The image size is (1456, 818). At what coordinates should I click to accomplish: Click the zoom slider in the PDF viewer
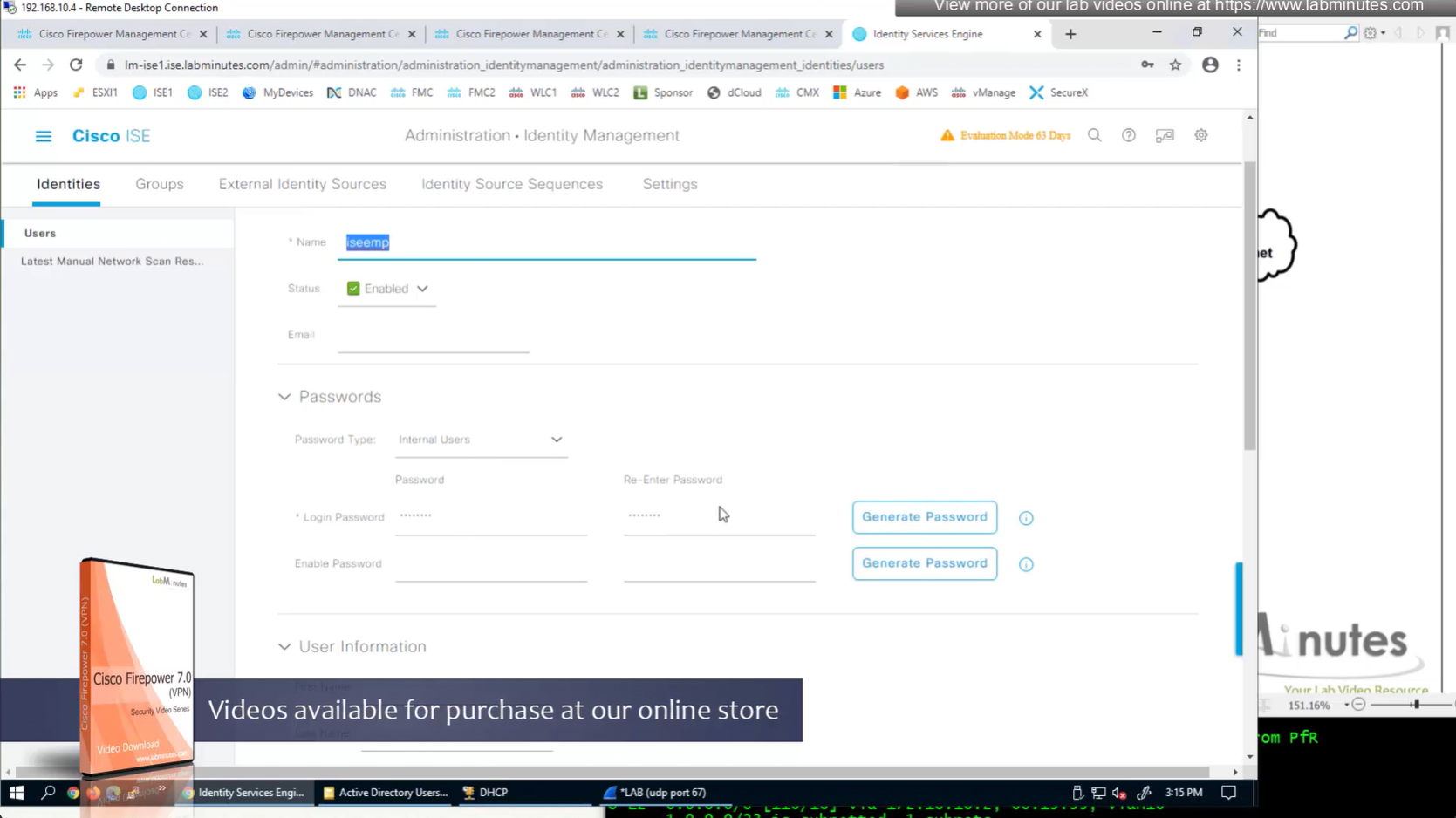[x=1415, y=705]
